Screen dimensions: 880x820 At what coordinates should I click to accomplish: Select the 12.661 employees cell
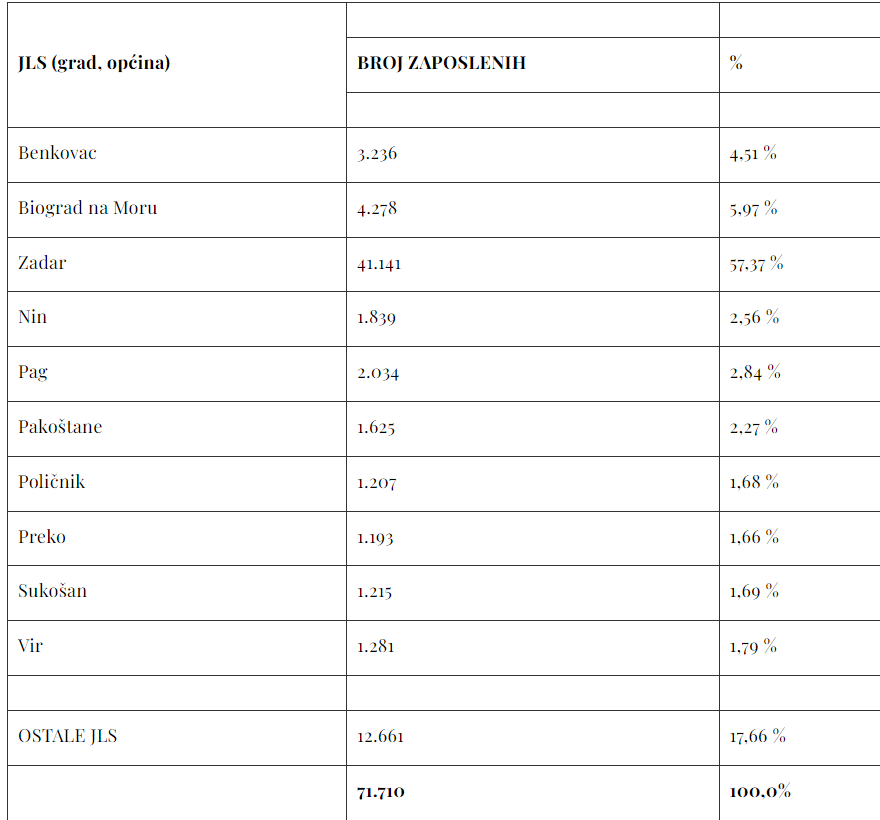380,737
